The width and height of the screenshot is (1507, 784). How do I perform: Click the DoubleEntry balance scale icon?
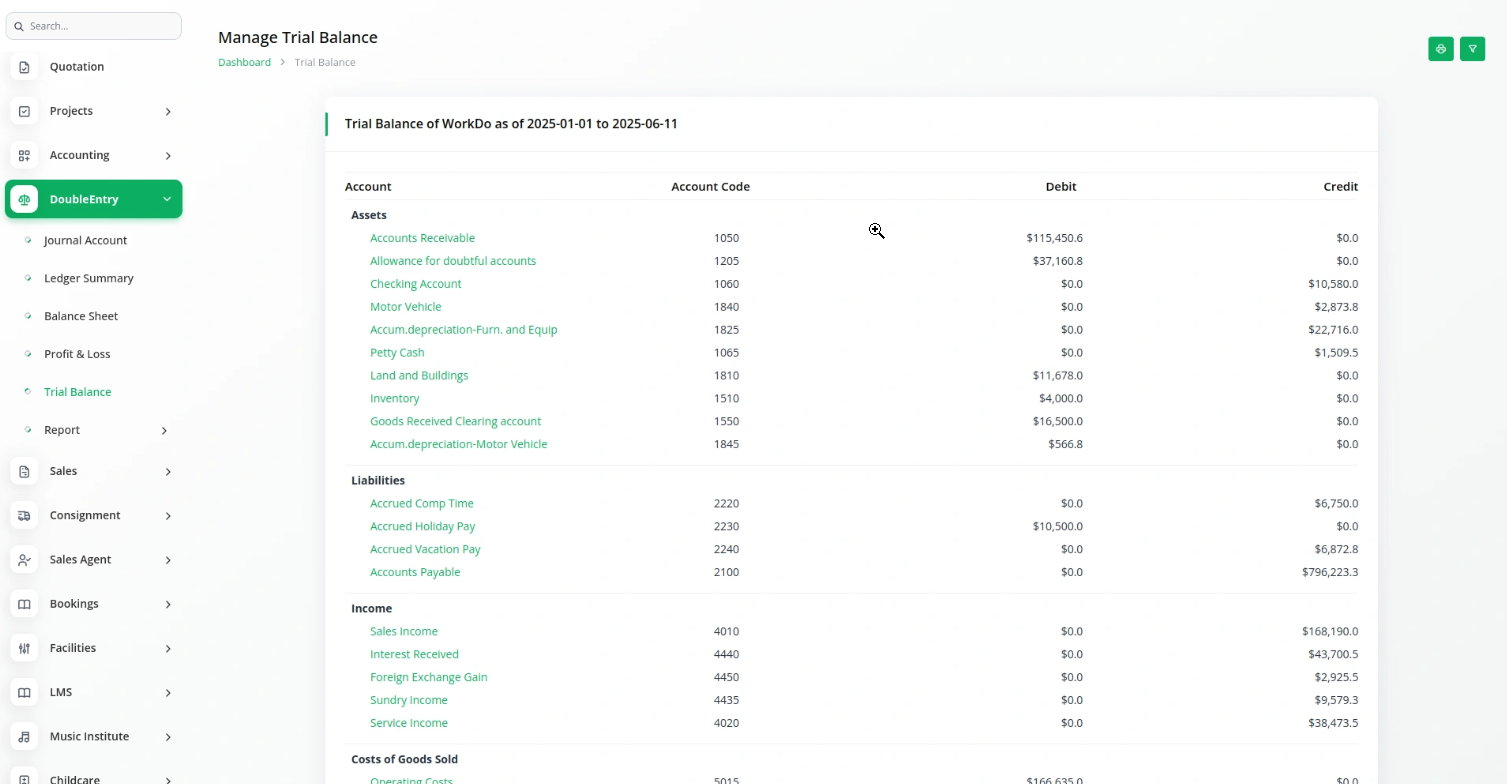click(25, 199)
